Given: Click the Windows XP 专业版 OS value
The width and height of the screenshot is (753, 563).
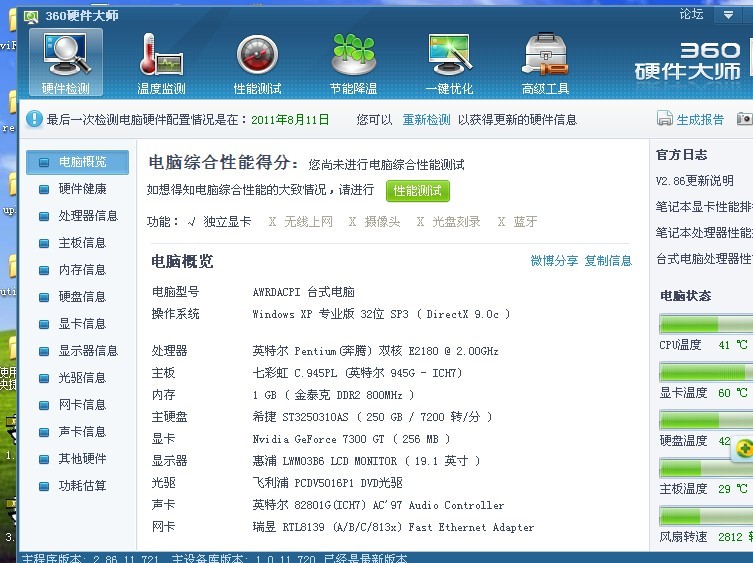Looking at the screenshot, I should [381, 314].
